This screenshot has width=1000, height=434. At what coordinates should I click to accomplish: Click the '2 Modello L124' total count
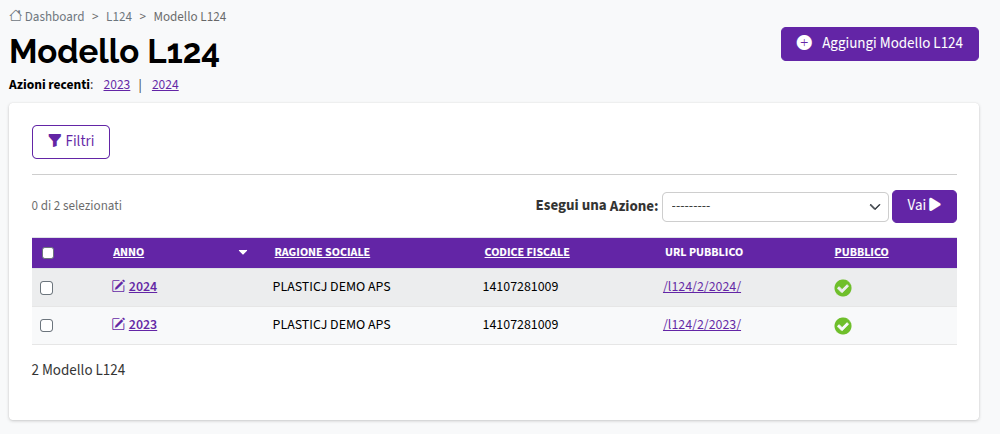(78, 370)
